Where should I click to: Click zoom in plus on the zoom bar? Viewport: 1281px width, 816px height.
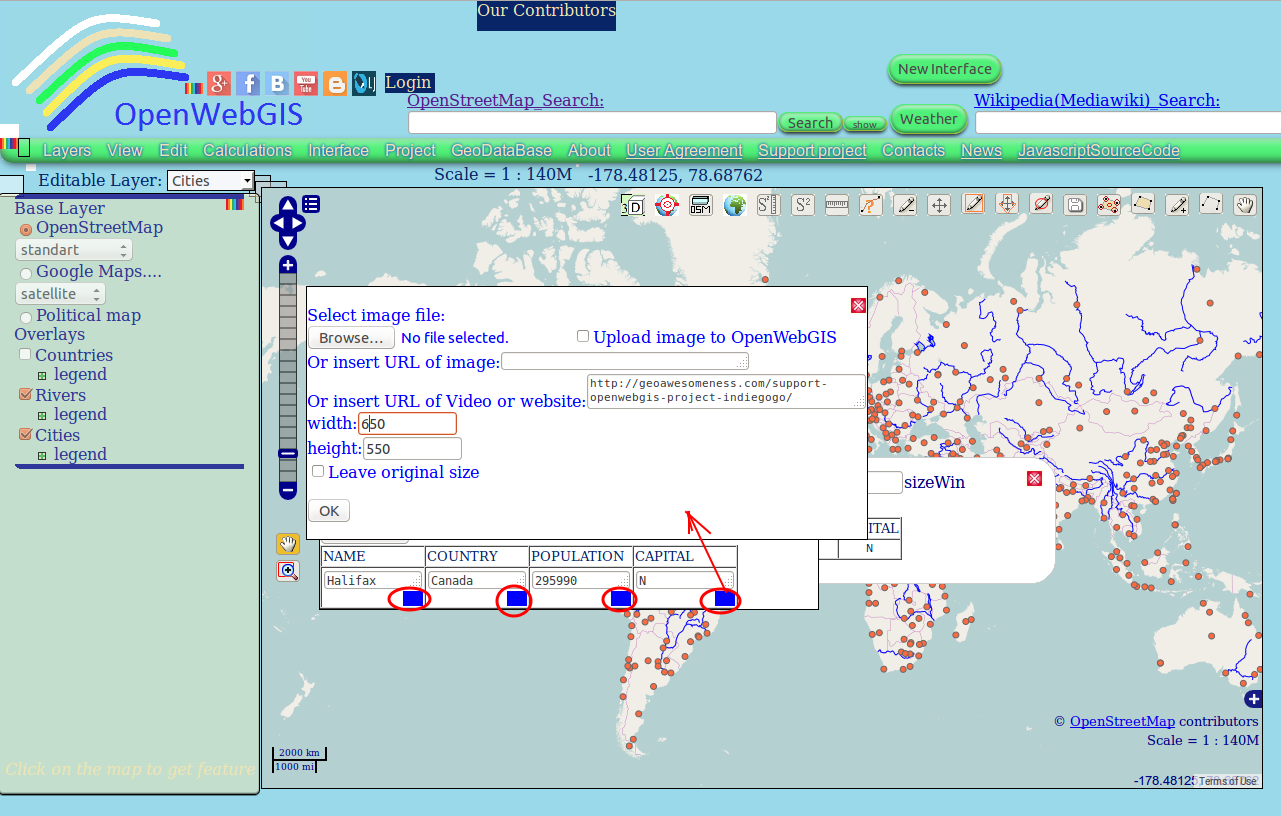288,265
